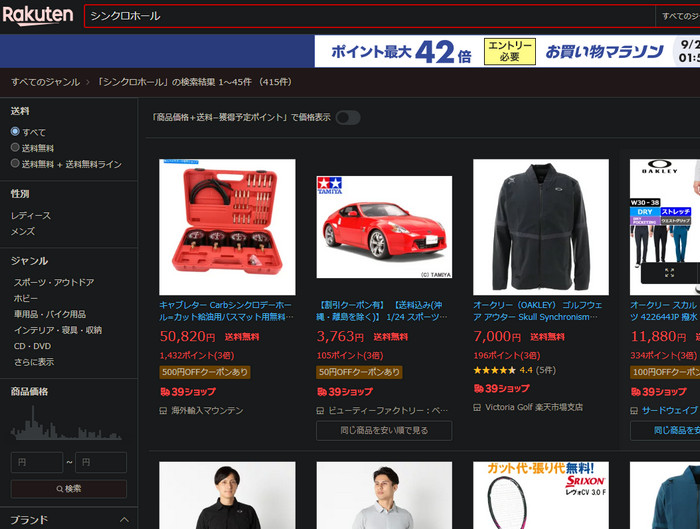Open the オークリー ゴルフウェア アウター title link

[538, 311]
